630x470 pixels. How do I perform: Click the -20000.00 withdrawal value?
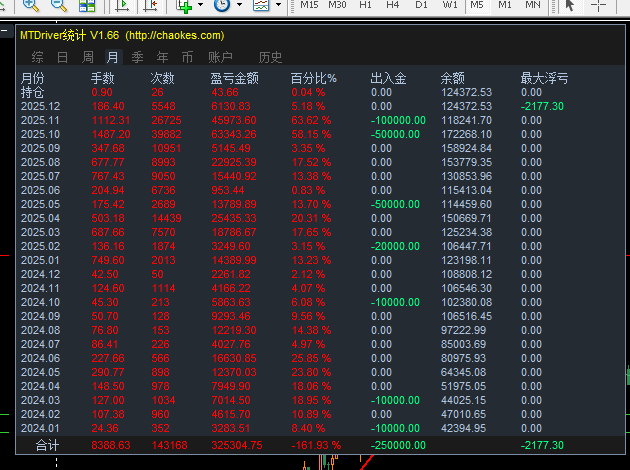click(x=395, y=246)
